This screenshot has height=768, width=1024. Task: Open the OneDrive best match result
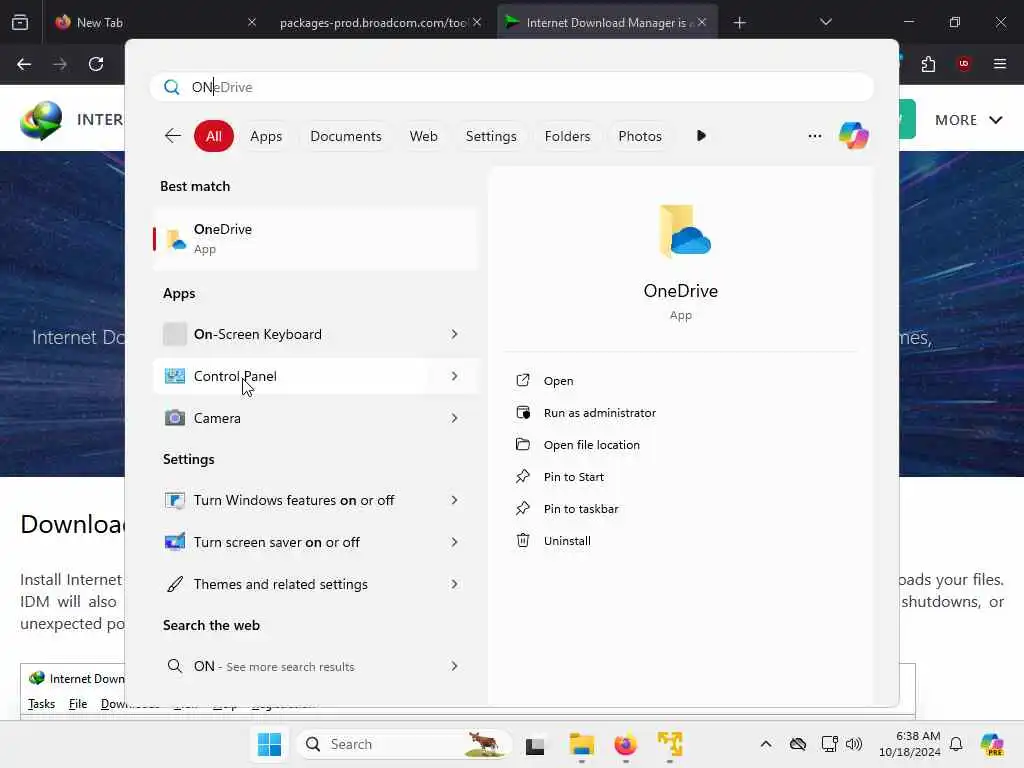click(x=316, y=238)
